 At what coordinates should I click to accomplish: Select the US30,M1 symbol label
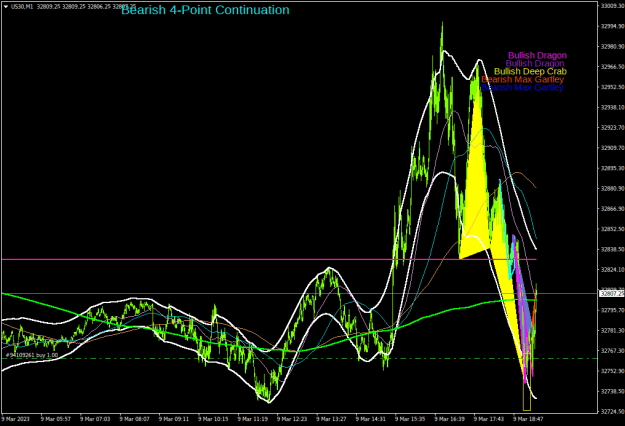[22, 6]
